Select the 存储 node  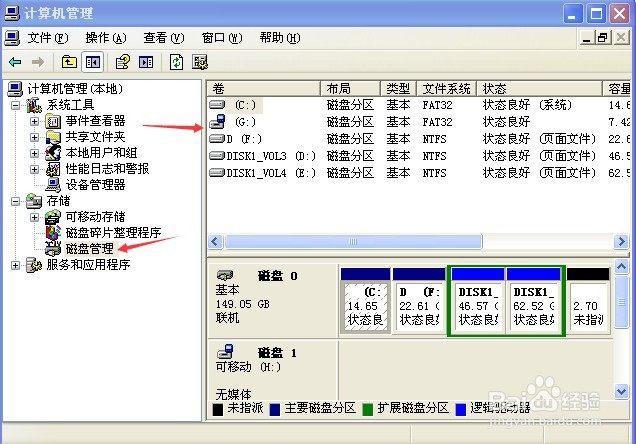click(58, 200)
